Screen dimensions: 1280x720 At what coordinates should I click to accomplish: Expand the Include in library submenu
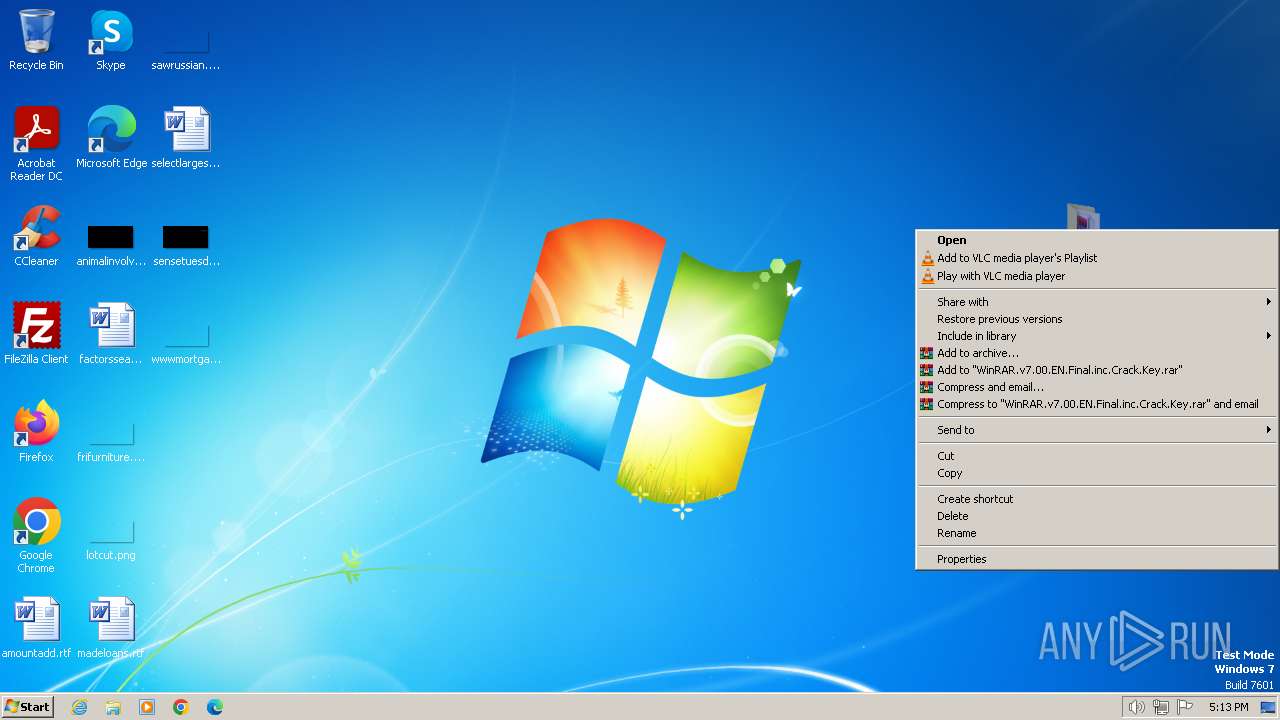(1097, 336)
